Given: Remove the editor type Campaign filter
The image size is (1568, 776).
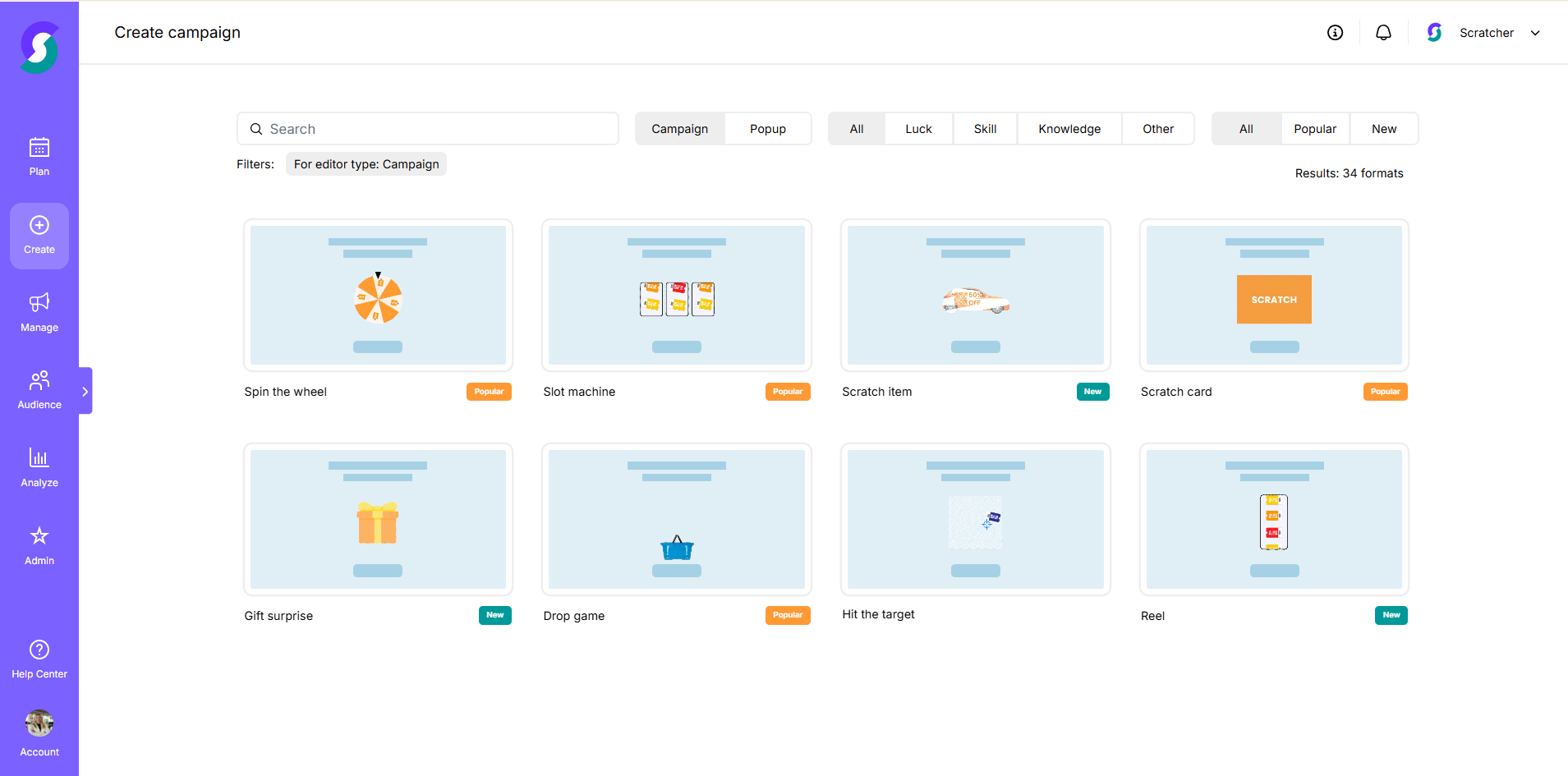Looking at the screenshot, I should point(366,163).
